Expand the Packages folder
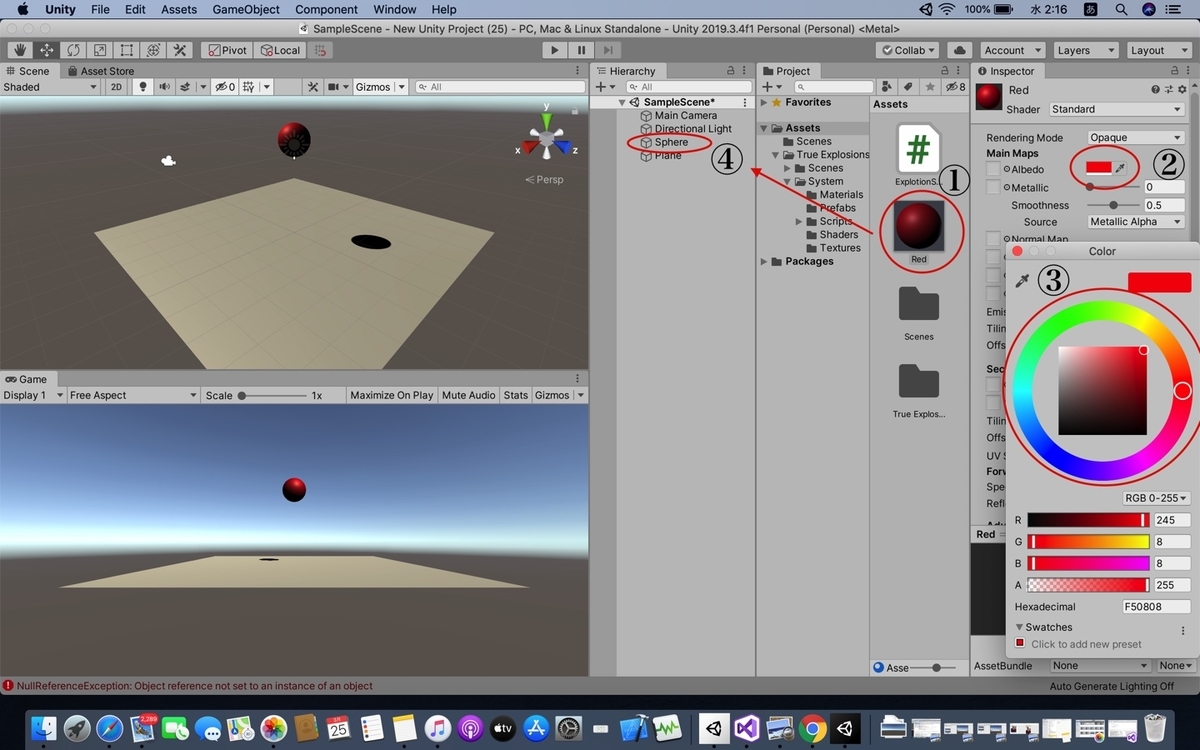 pos(763,261)
